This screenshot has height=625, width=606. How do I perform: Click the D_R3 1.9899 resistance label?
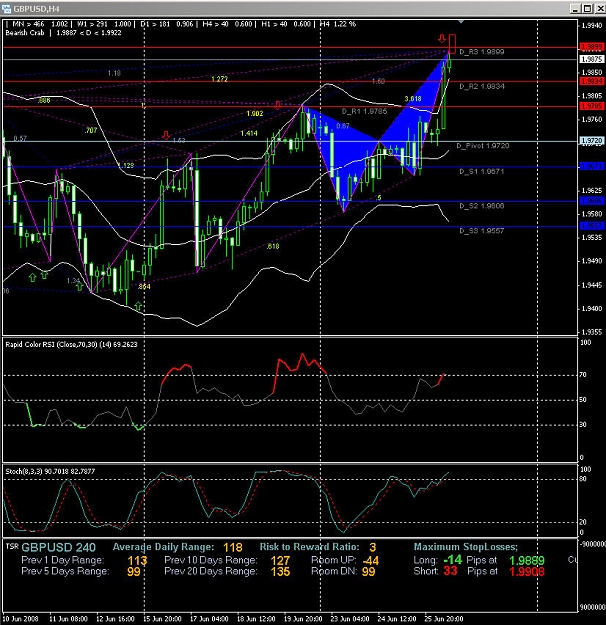point(482,52)
